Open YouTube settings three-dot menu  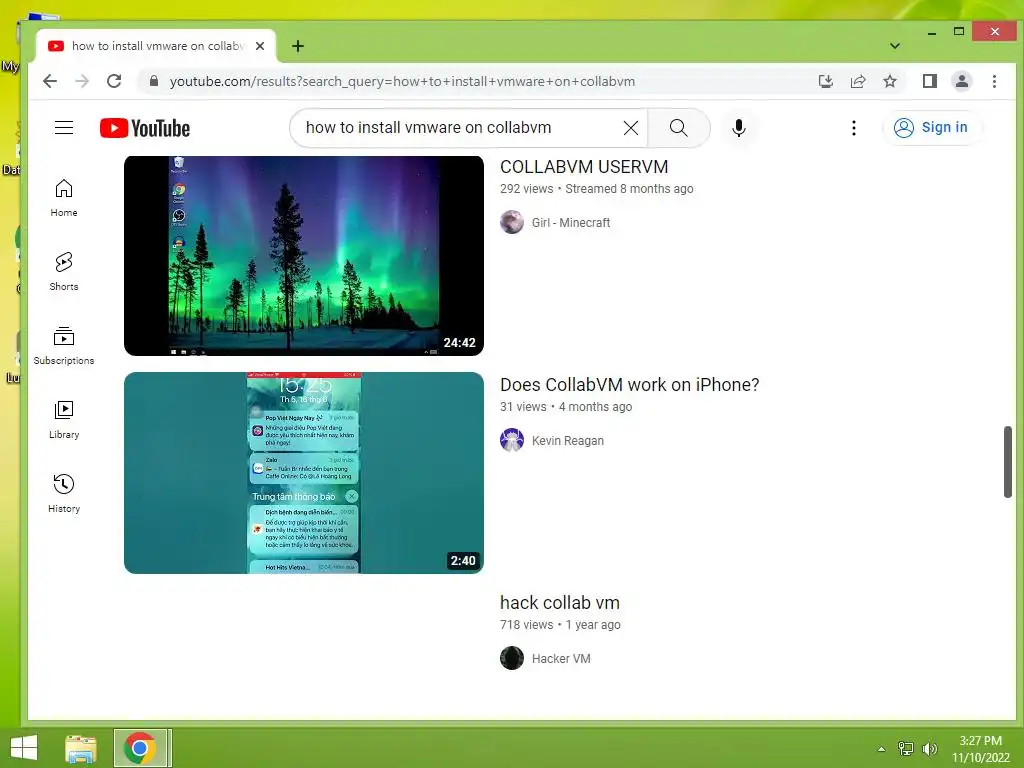(x=854, y=128)
